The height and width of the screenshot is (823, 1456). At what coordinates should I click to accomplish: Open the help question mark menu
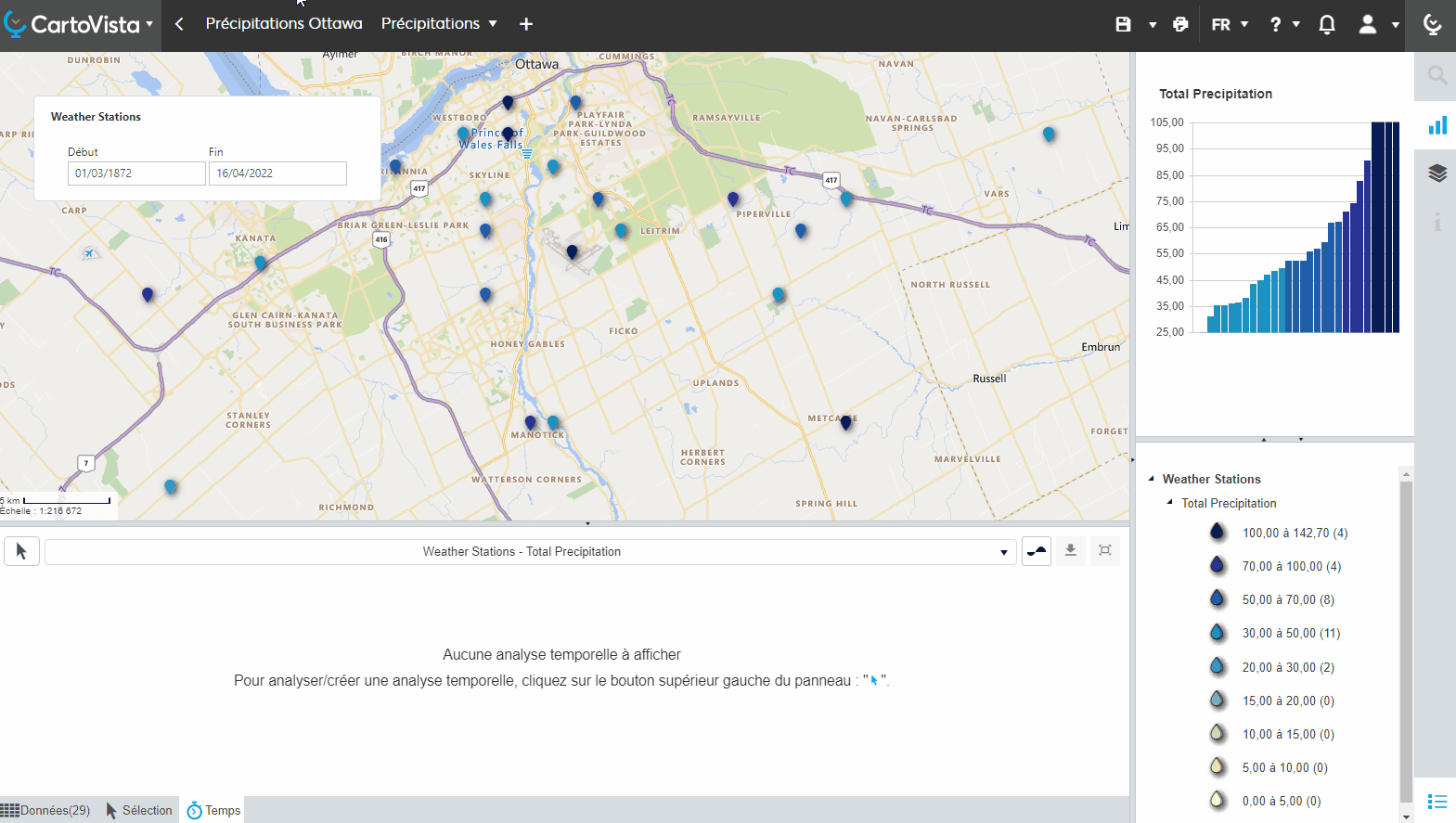point(1284,24)
